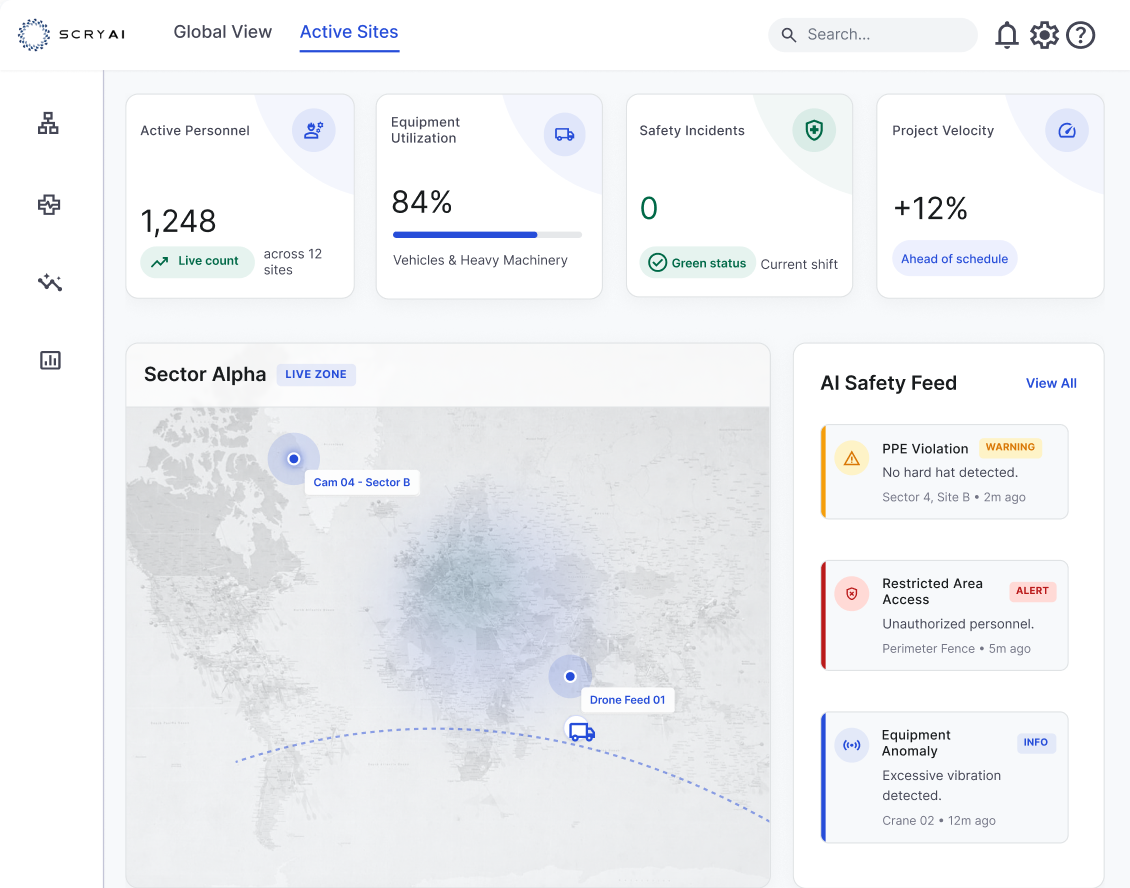The width and height of the screenshot is (1130, 888).
Task: Open the AI insights sparkle-trend sidebar icon
Action: click(x=49, y=282)
